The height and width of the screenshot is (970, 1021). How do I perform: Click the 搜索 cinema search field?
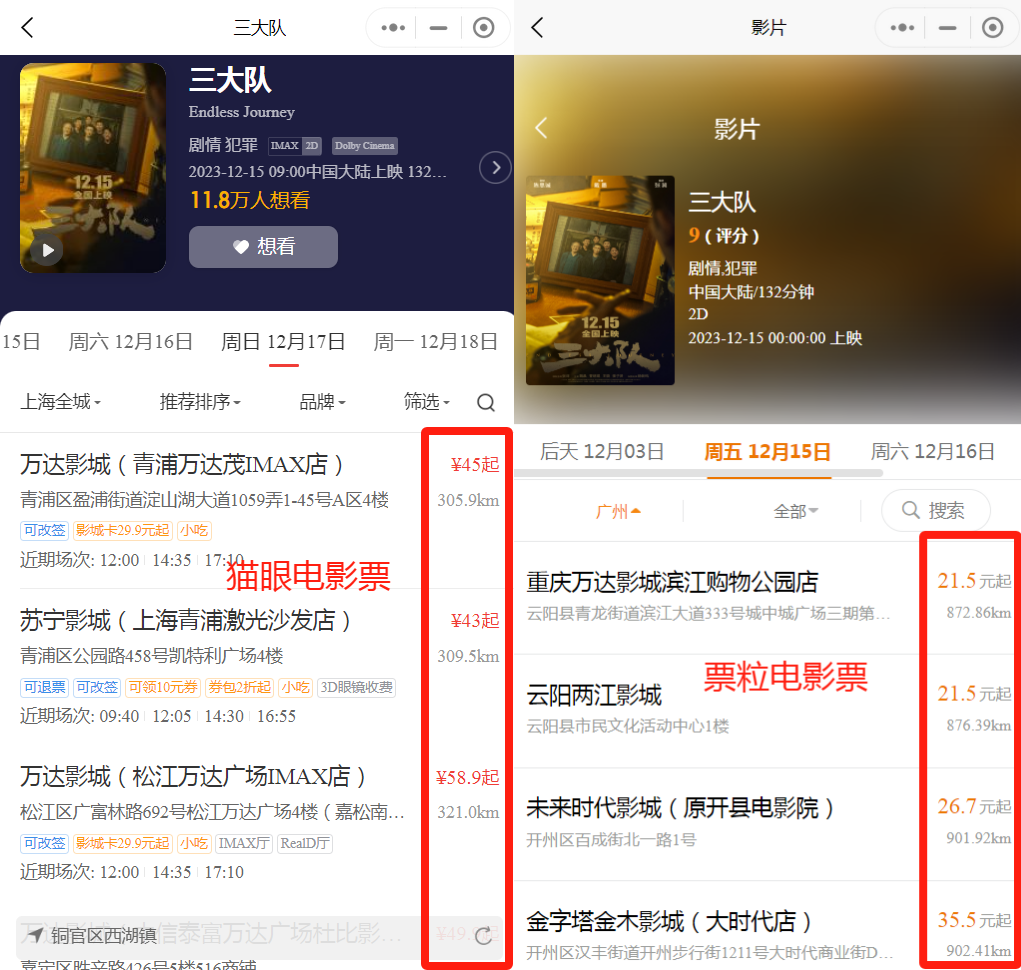click(935, 511)
